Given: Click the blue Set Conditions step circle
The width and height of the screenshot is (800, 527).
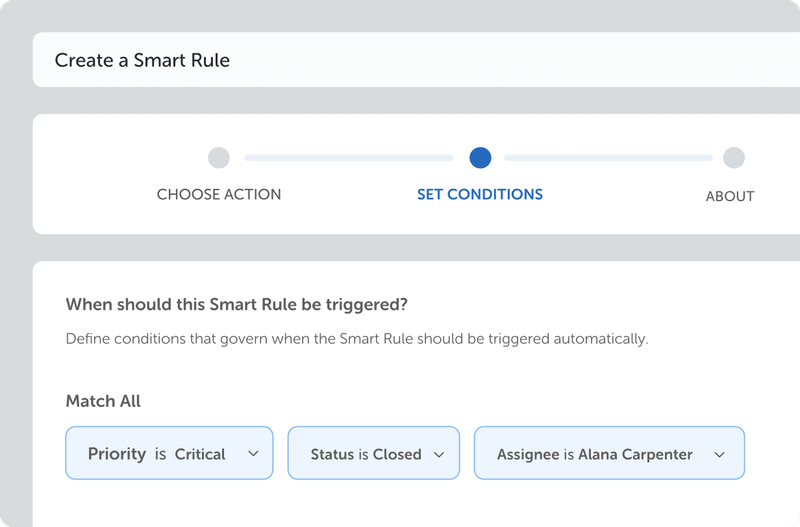Looking at the screenshot, I should click(480, 158).
